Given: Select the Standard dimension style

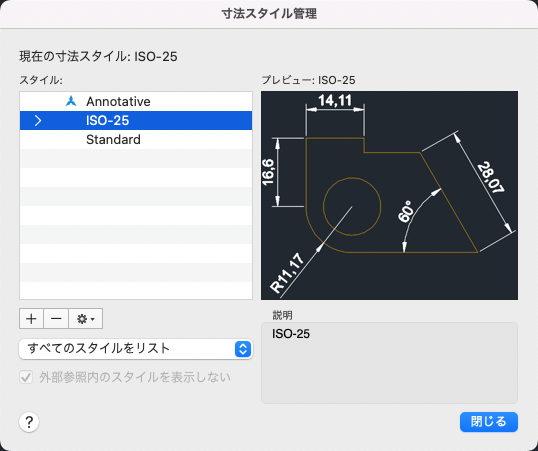Looking at the screenshot, I should point(136,139).
